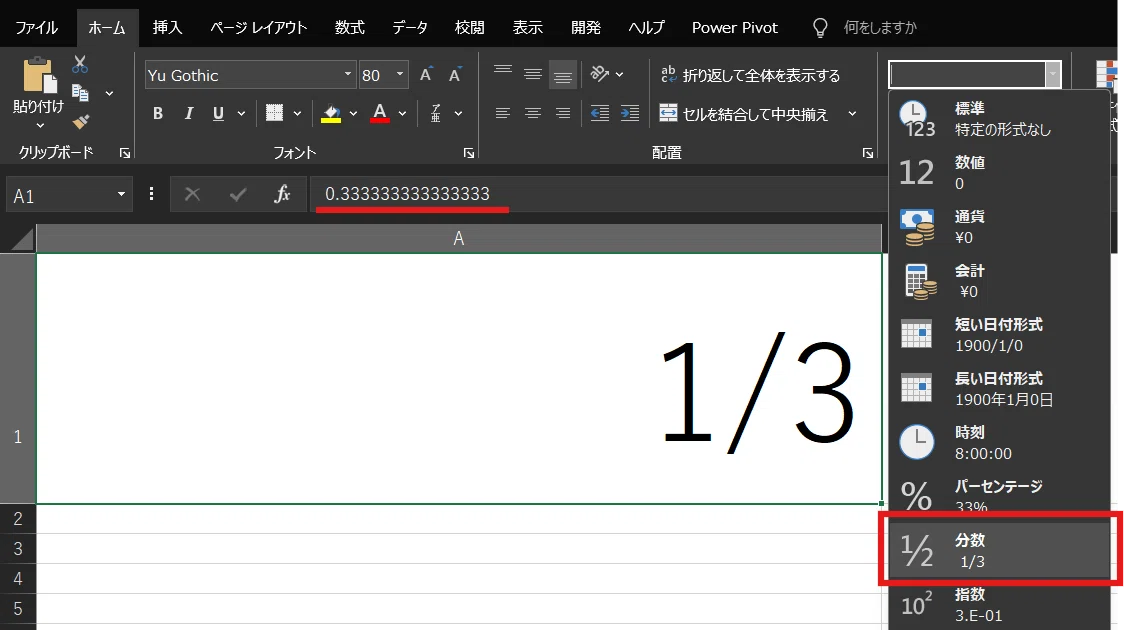Click the fx insert function icon
Image resolution: width=1124 pixels, height=630 pixels.
(x=282, y=194)
